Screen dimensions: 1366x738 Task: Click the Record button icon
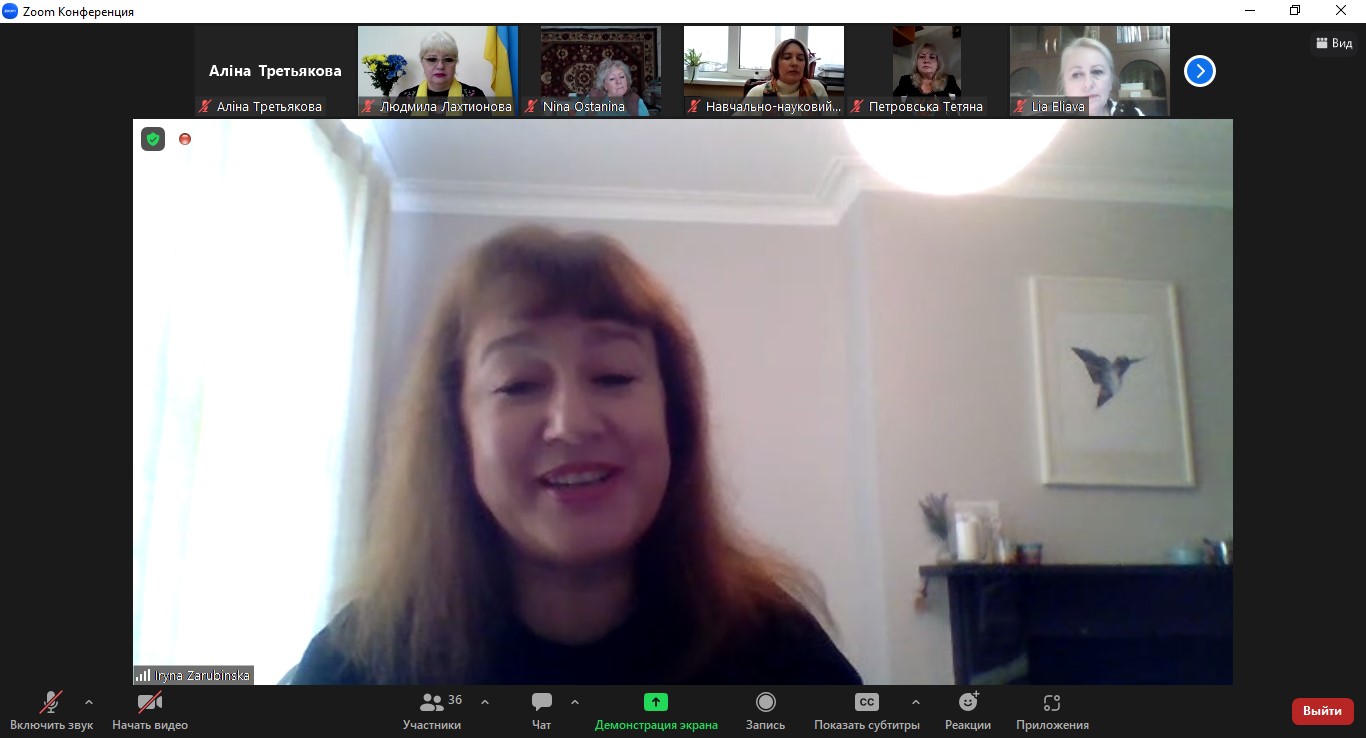point(765,703)
